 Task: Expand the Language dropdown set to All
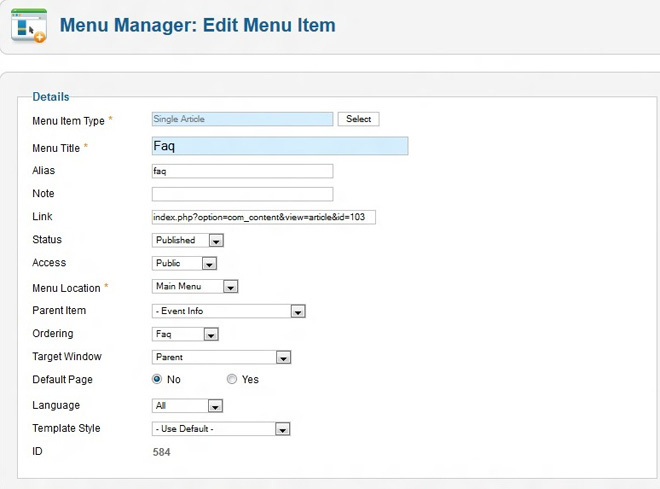(x=187, y=406)
